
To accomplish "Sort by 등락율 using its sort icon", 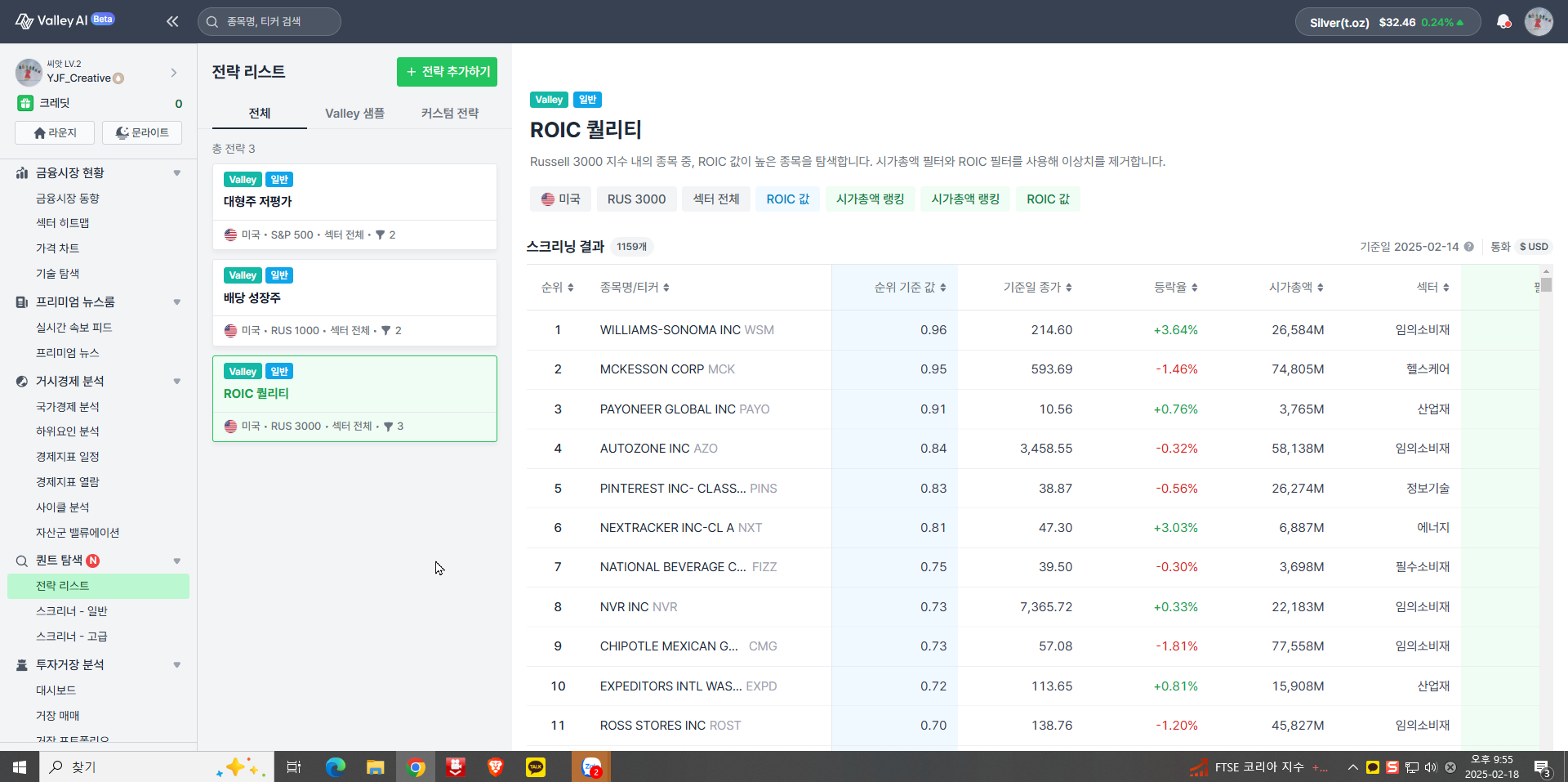I will tap(1194, 288).
